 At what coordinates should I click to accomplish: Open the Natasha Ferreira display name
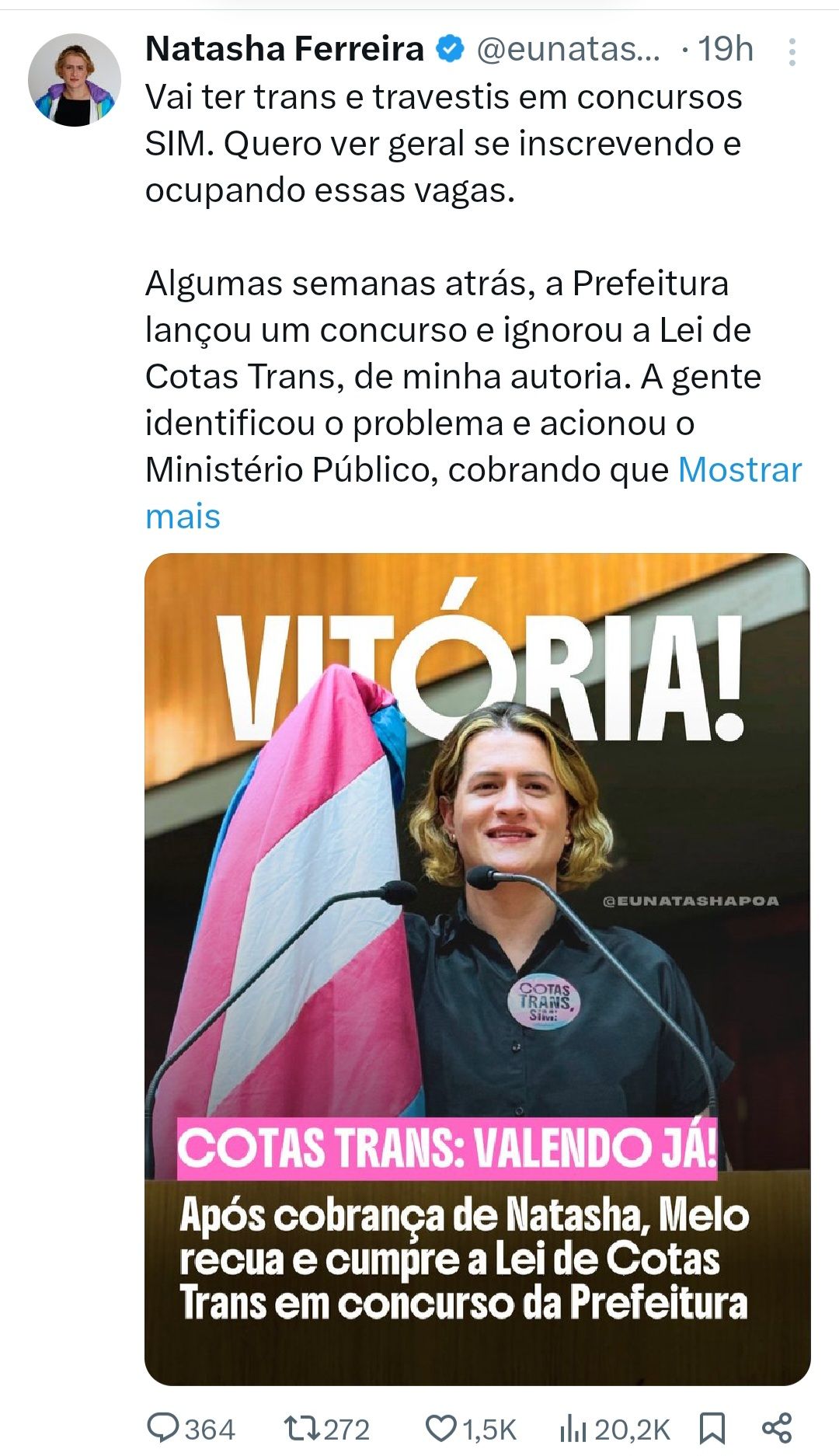(x=284, y=50)
